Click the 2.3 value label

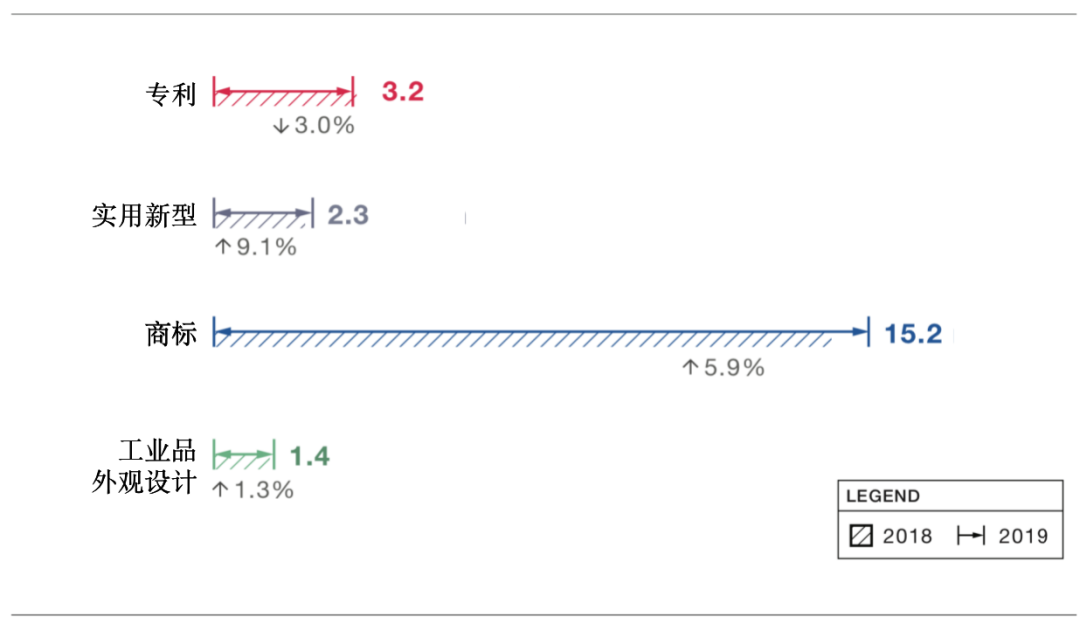point(348,215)
